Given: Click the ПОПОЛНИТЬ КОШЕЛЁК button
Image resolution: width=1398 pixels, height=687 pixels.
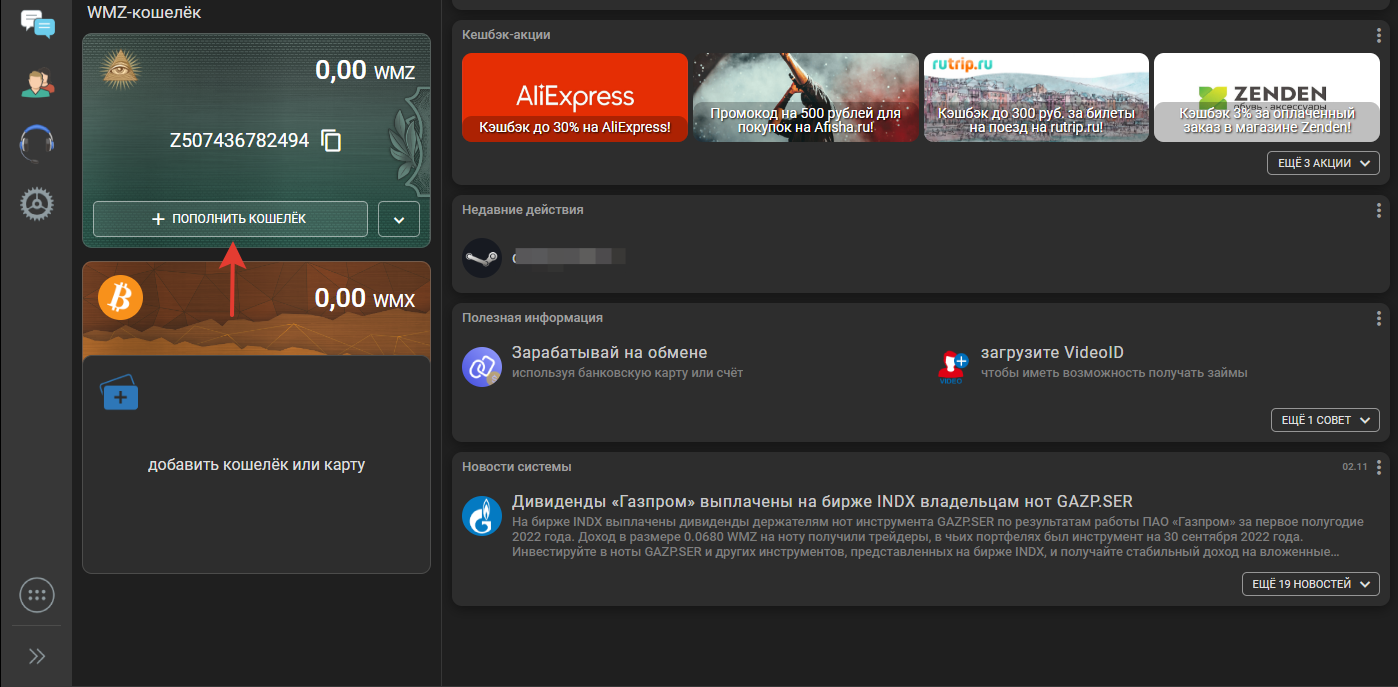Looking at the screenshot, I should (x=230, y=219).
